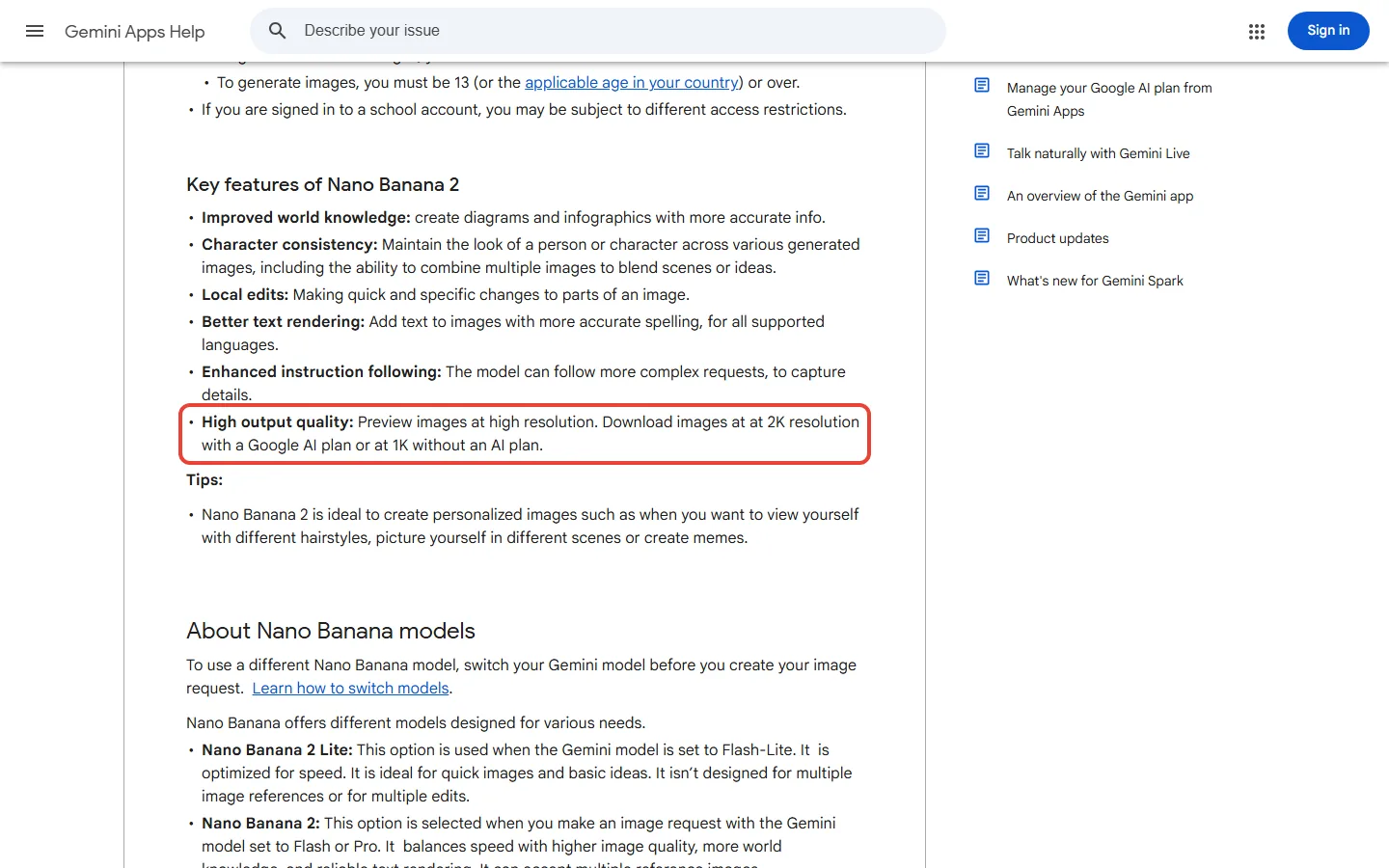Open the applicable age in your country link
1389x868 pixels.
(x=632, y=83)
